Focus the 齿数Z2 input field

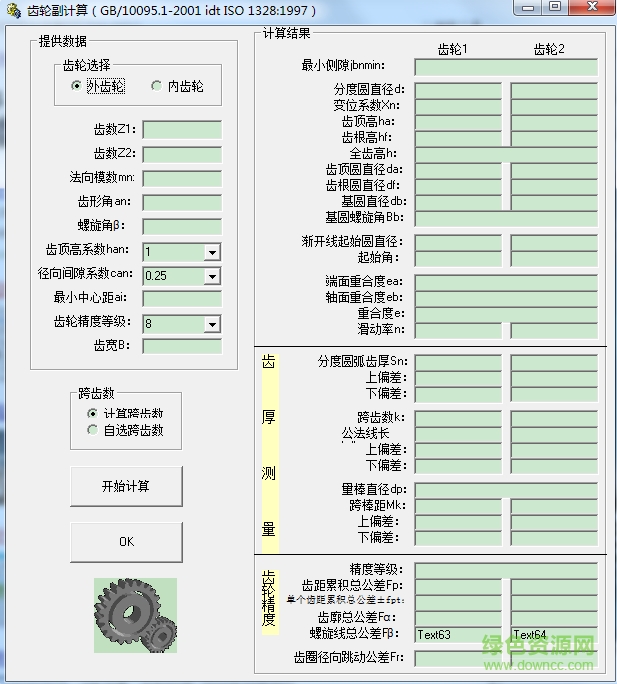(x=182, y=154)
